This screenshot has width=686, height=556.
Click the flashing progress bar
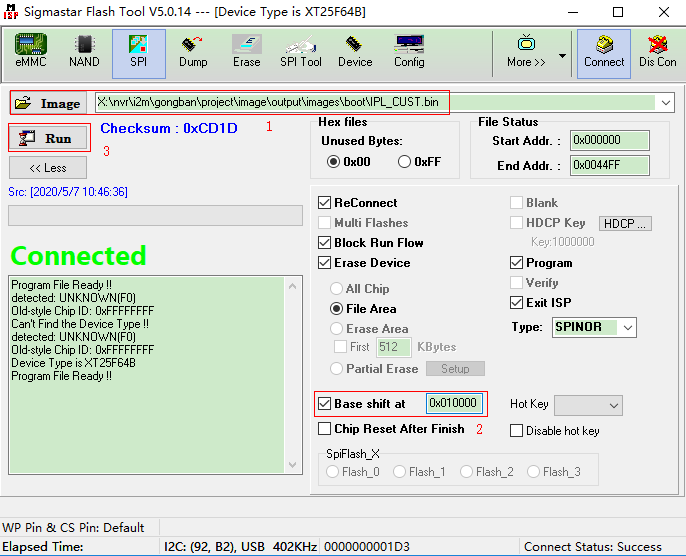(155, 216)
